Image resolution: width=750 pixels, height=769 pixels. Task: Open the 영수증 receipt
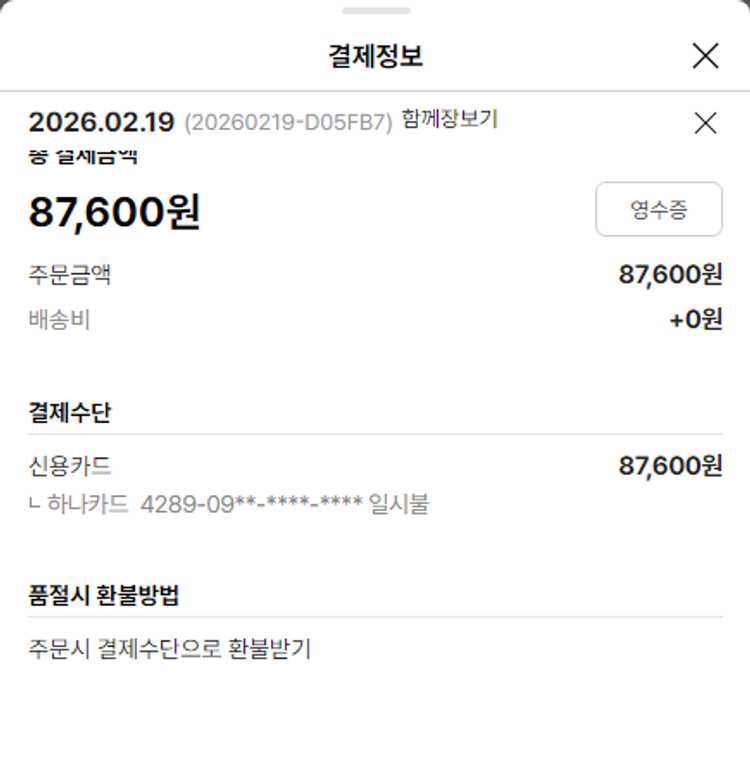point(658,209)
